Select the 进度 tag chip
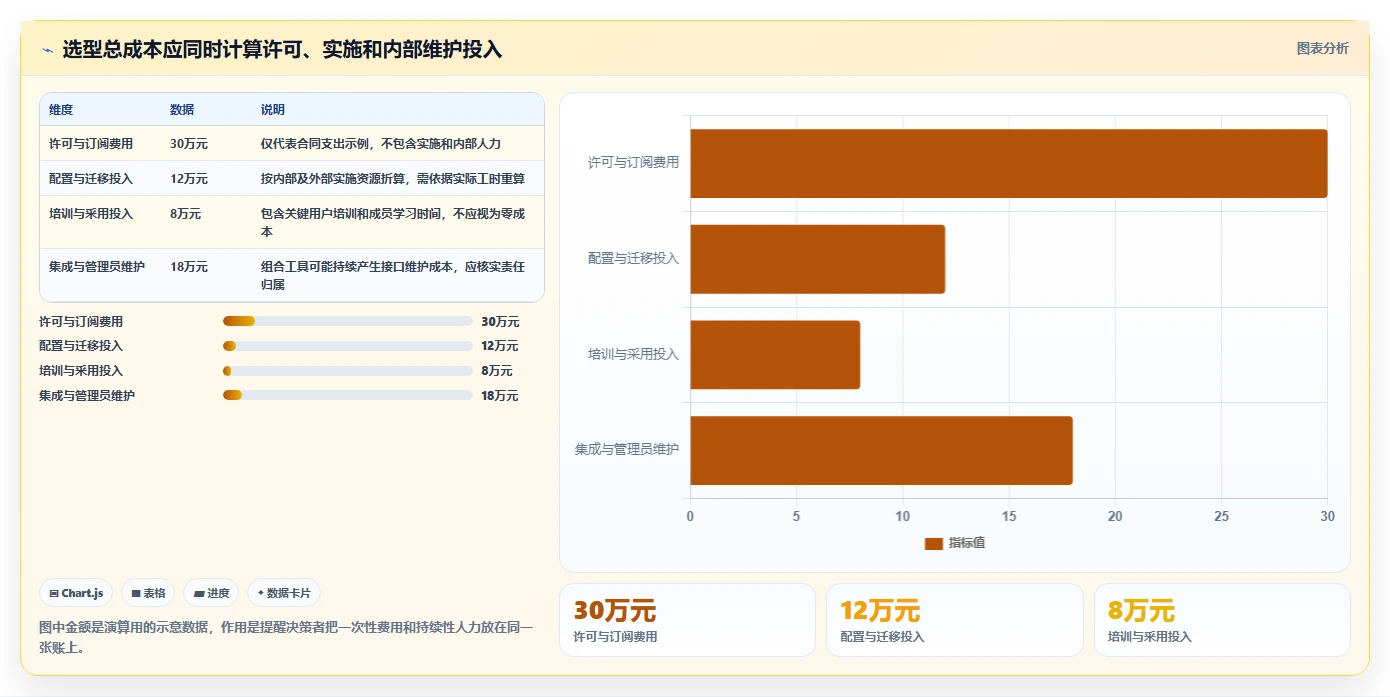Viewport: 1390px width, 697px height. pyautogui.click(x=211, y=593)
